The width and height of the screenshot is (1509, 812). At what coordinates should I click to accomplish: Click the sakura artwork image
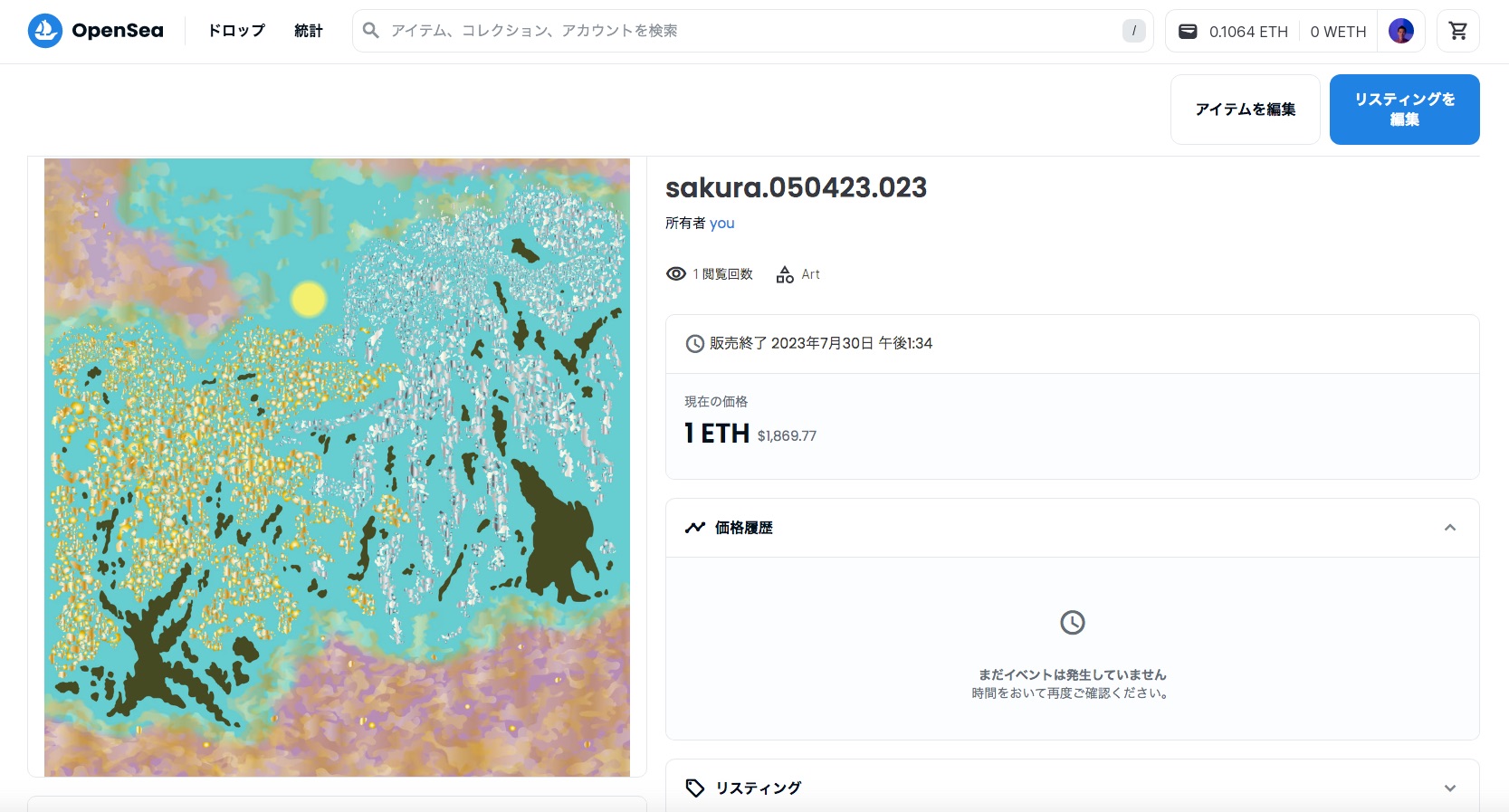coord(337,467)
